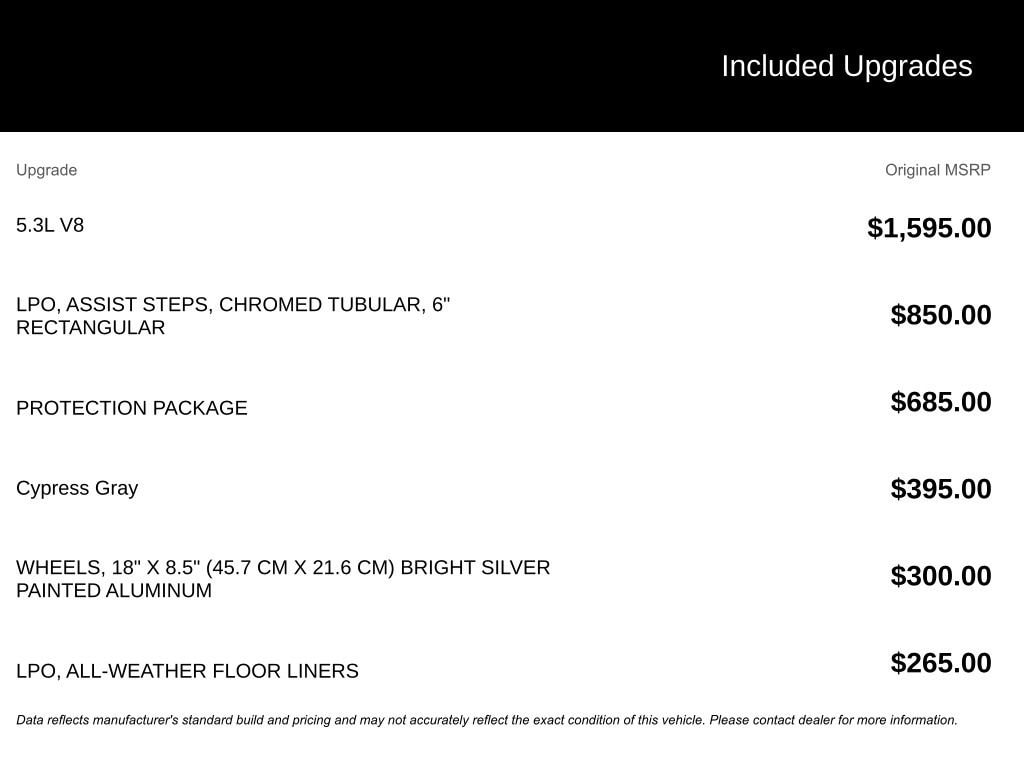
Task: Select the Cypress Gray upgrade
Action: coord(77,488)
